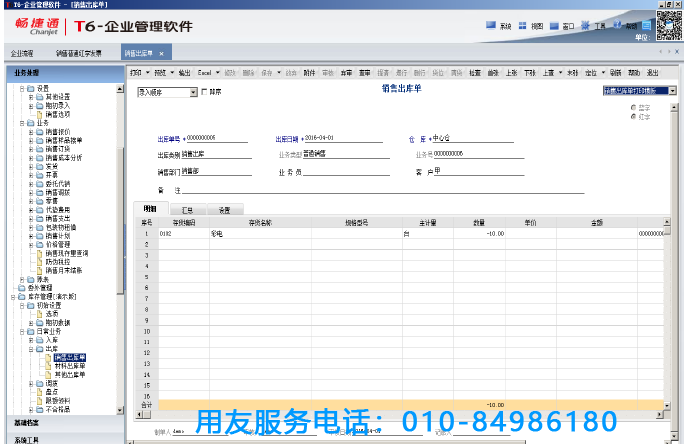The height and width of the screenshot is (444, 686).
Task: Open the 预览 dropdown arrow
Action: [172, 73]
